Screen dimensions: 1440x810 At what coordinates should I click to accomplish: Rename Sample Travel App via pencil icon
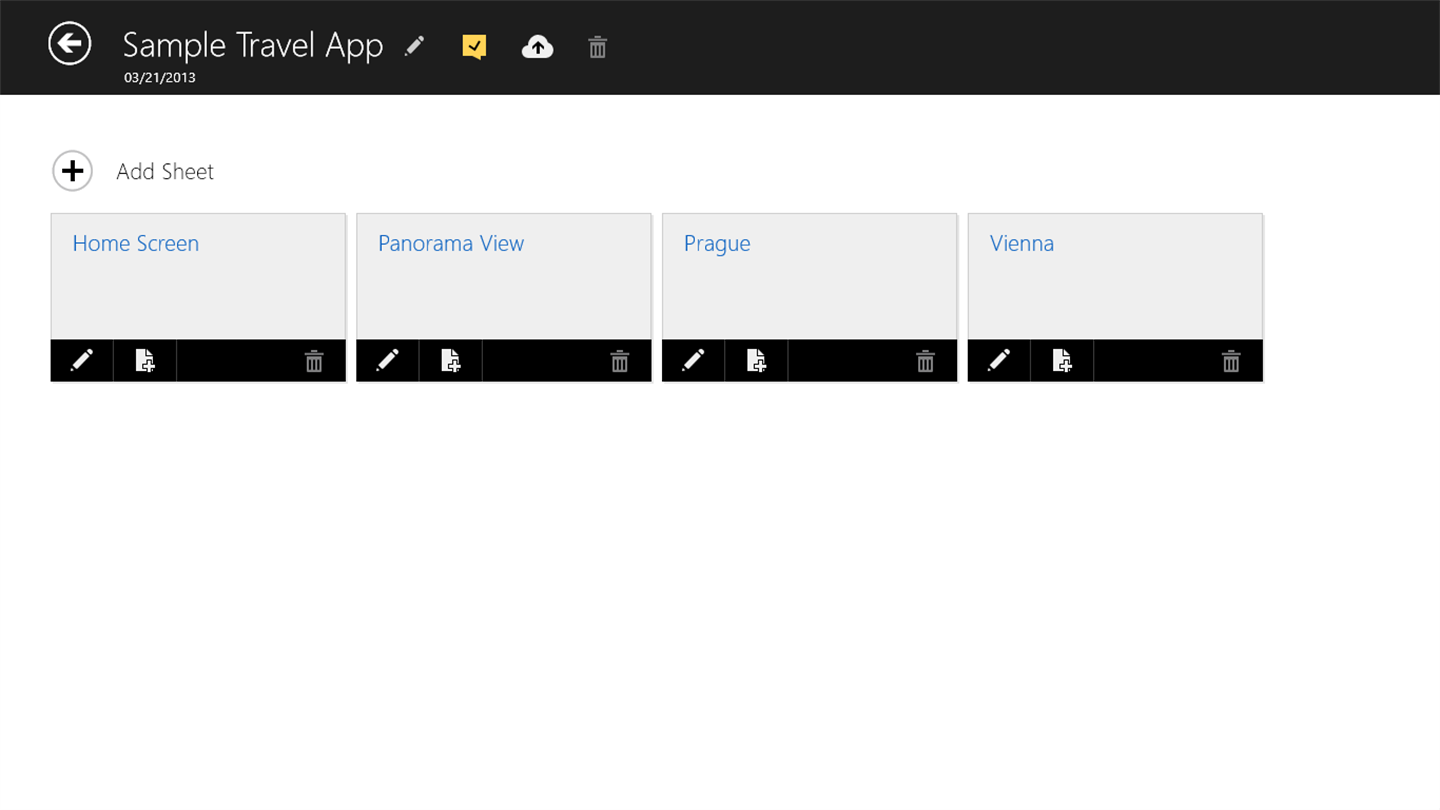[414, 46]
